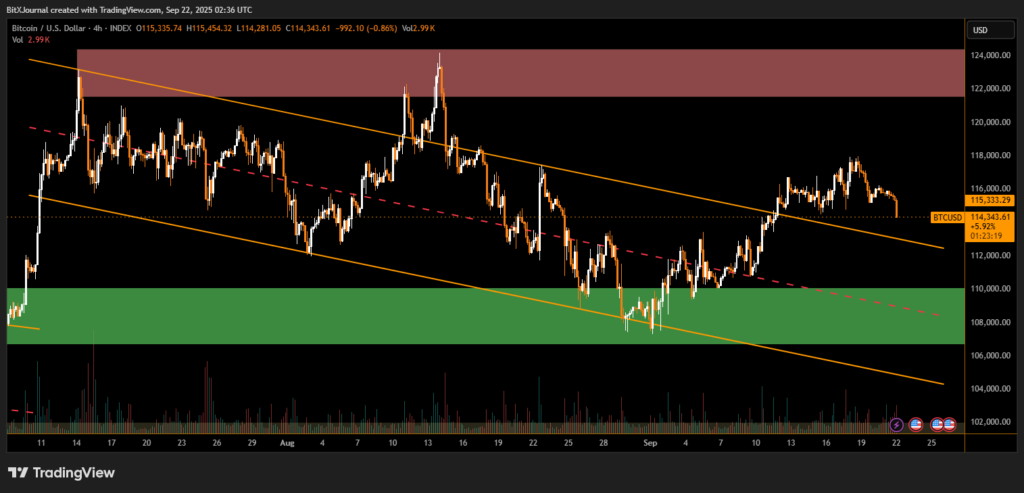Click the 102,000.00 price axis level
This screenshot has height=493, width=1024.
tap(990, 422)
